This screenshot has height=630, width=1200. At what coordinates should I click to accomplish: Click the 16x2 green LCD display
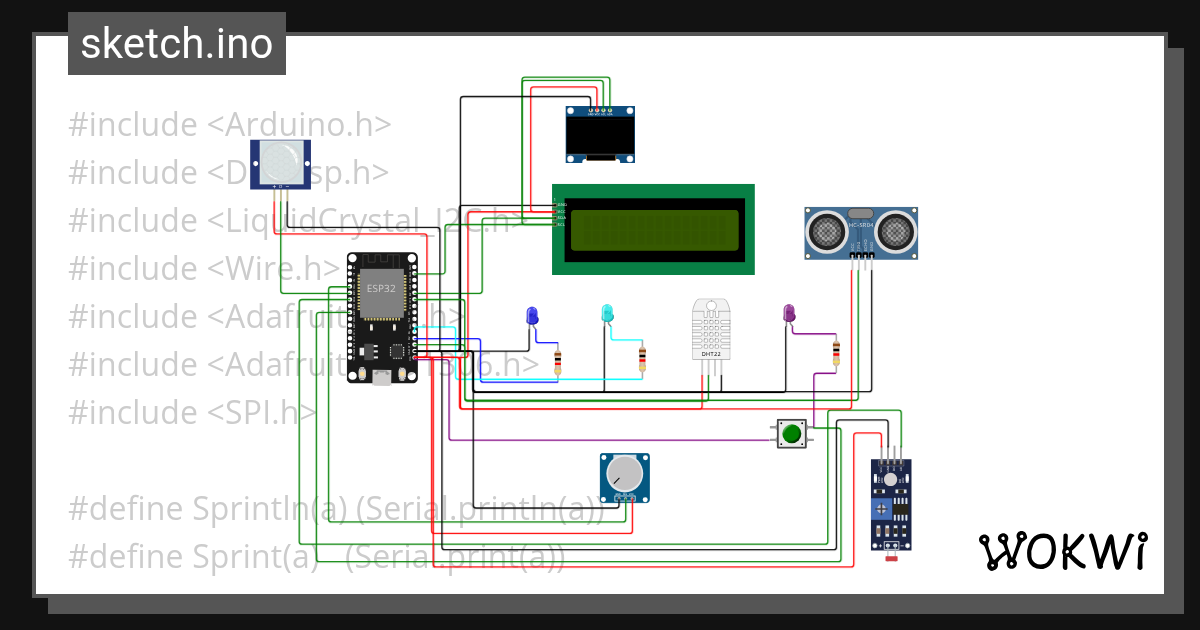653,228
